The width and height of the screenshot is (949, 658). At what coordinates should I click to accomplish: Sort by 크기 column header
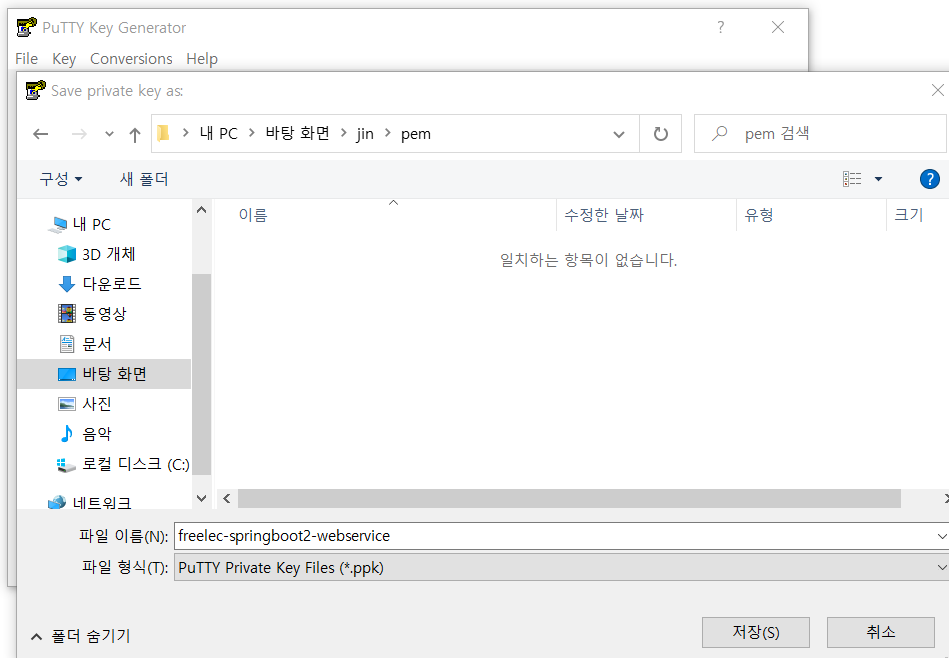tap(908, 215)
